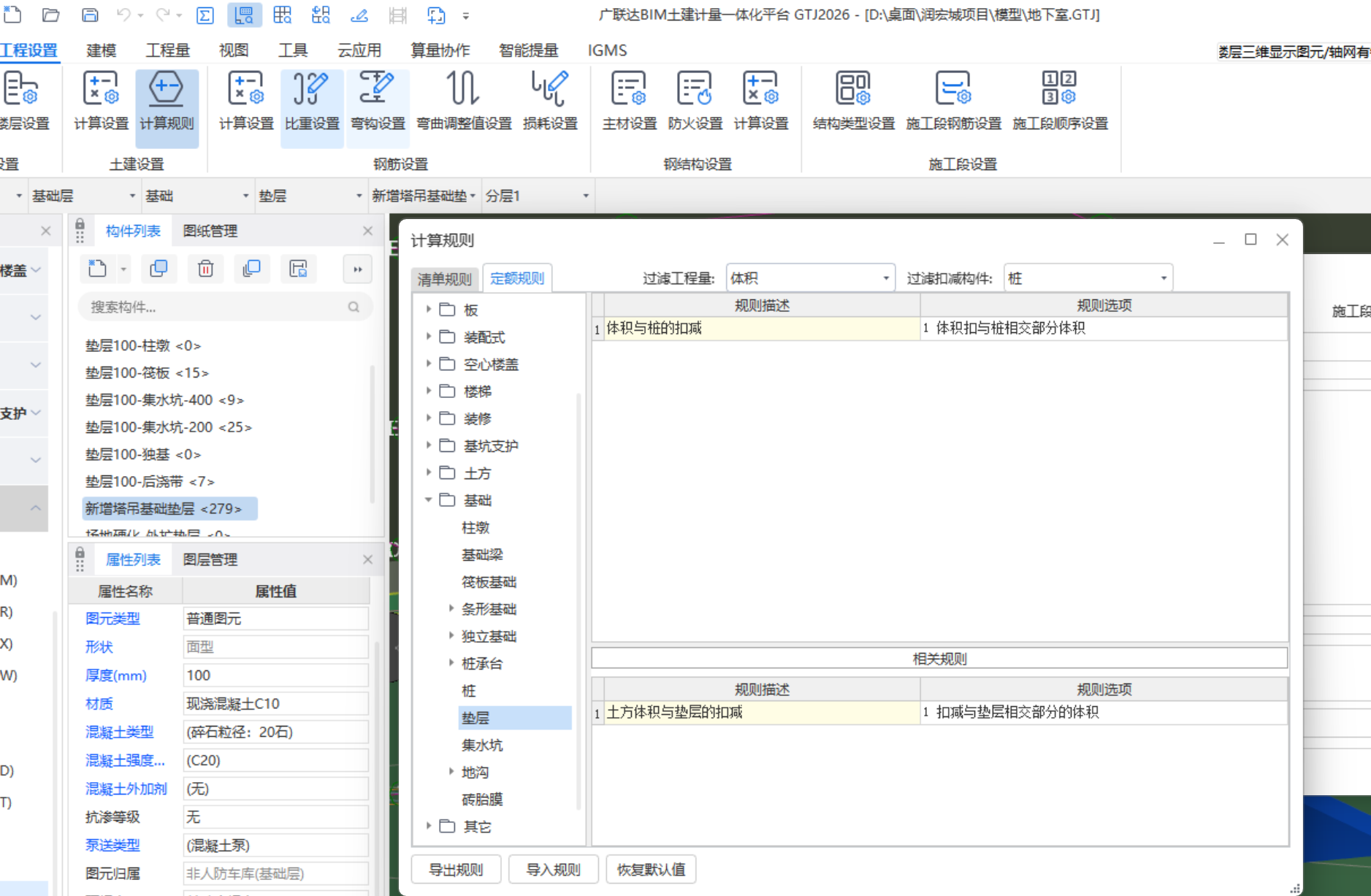Open 施工段钢筋设置 tool

coord(953,102)
